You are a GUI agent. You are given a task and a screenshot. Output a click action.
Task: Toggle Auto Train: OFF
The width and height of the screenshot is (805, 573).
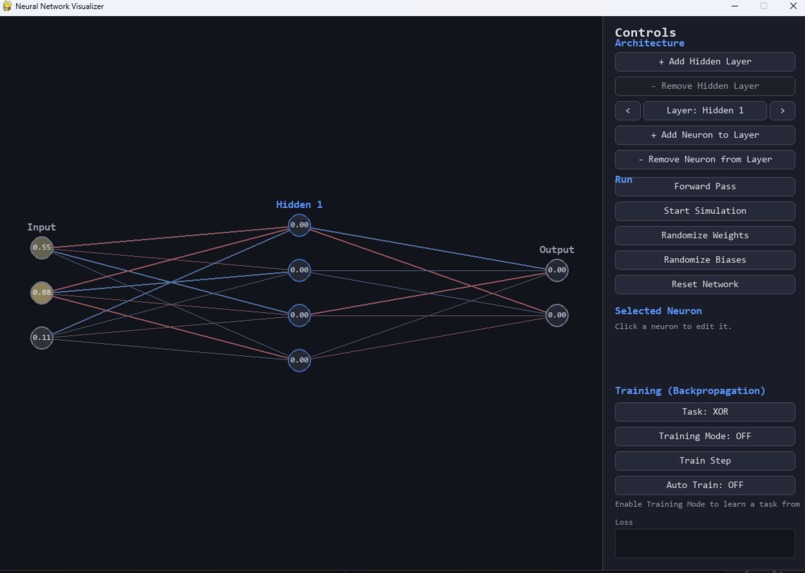(705, 485)
